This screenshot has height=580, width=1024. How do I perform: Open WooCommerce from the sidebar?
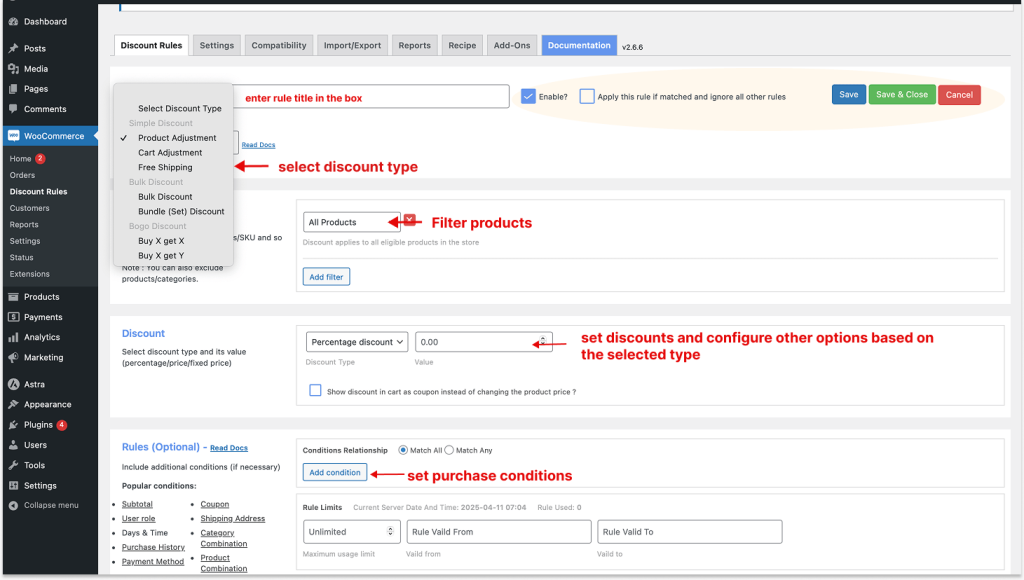(51, 134)
